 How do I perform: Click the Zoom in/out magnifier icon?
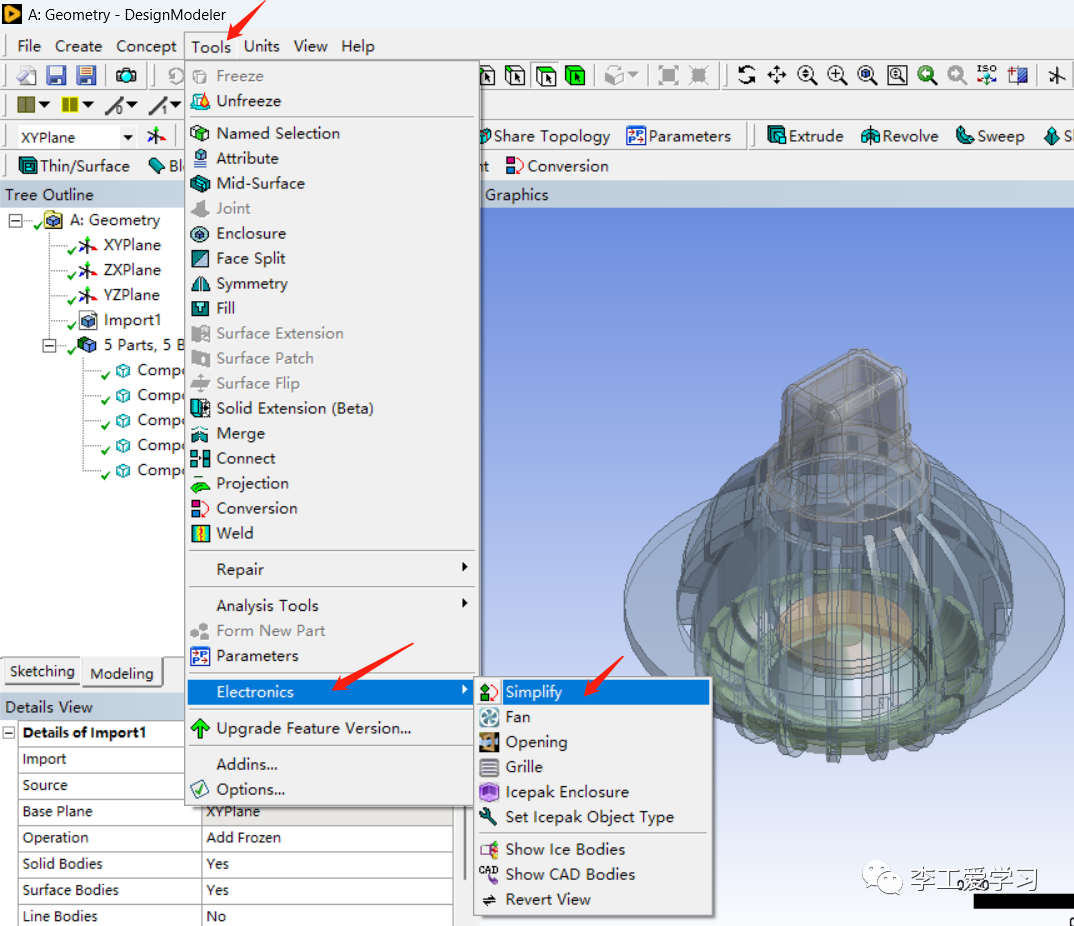pyautogui.click(x=807, y=75)
